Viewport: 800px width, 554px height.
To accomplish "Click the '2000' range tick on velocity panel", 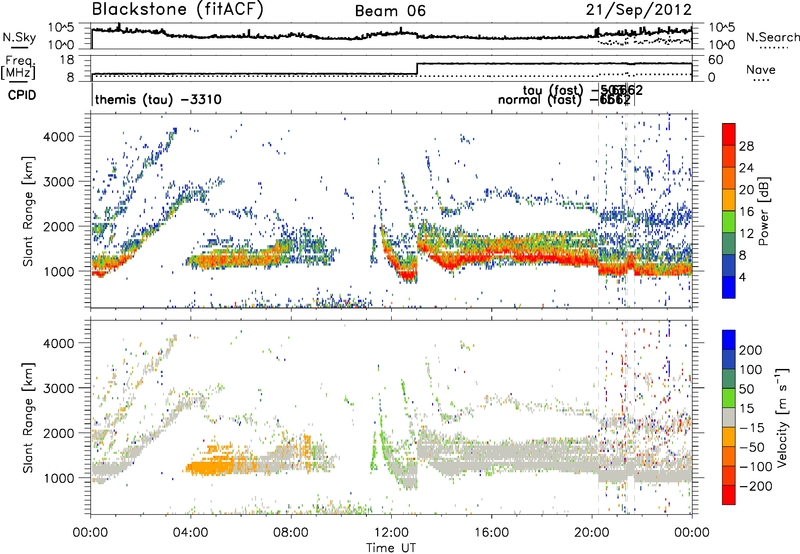I will (58, 433).
